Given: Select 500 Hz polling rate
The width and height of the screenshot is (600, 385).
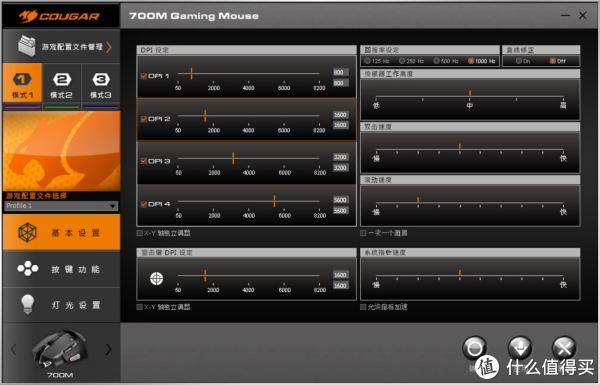Looking at the screenshot, I should coord(436,61).
